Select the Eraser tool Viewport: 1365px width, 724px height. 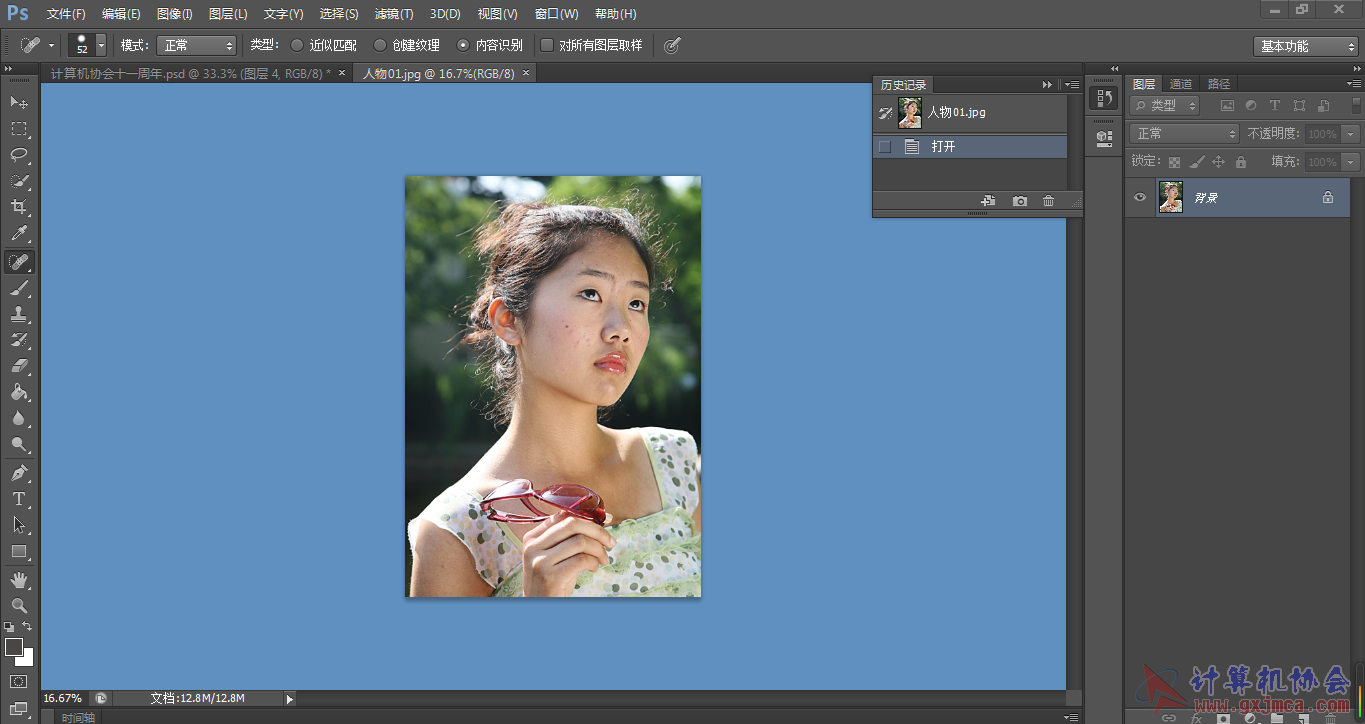pyautogui.click(x=19, y=366)
